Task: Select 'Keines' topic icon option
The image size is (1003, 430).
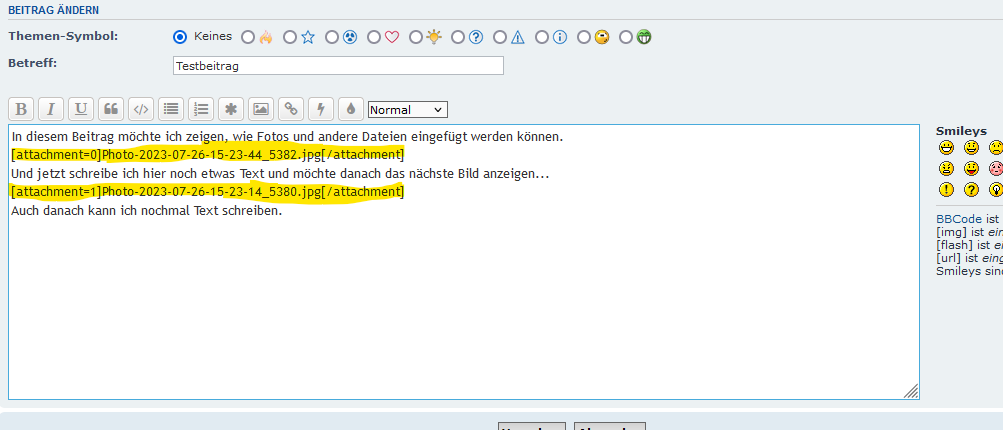Action: click(180, 37)
